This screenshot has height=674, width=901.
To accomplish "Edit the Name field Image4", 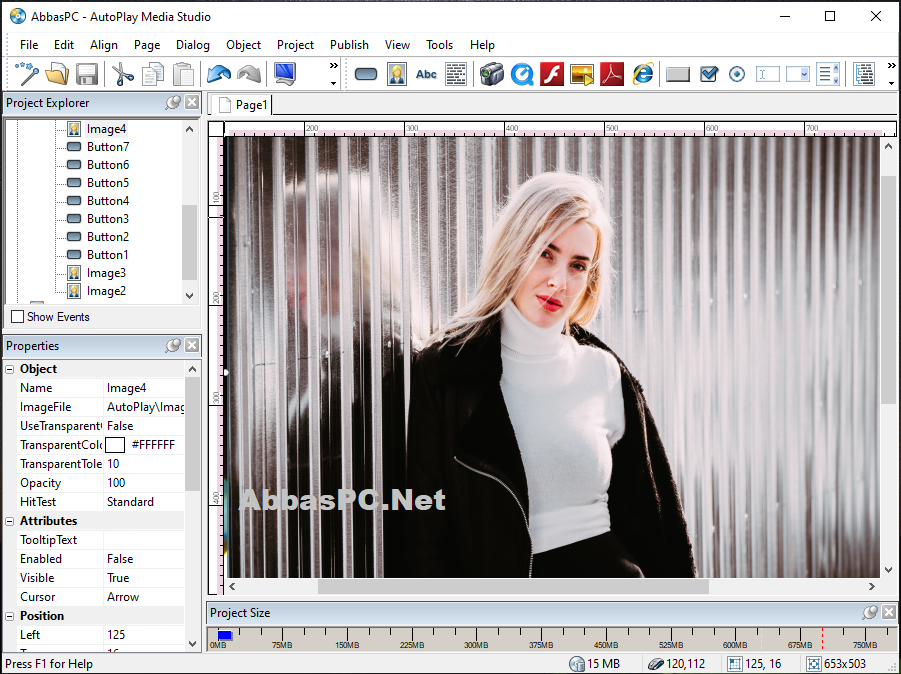I will click(144, 388).
